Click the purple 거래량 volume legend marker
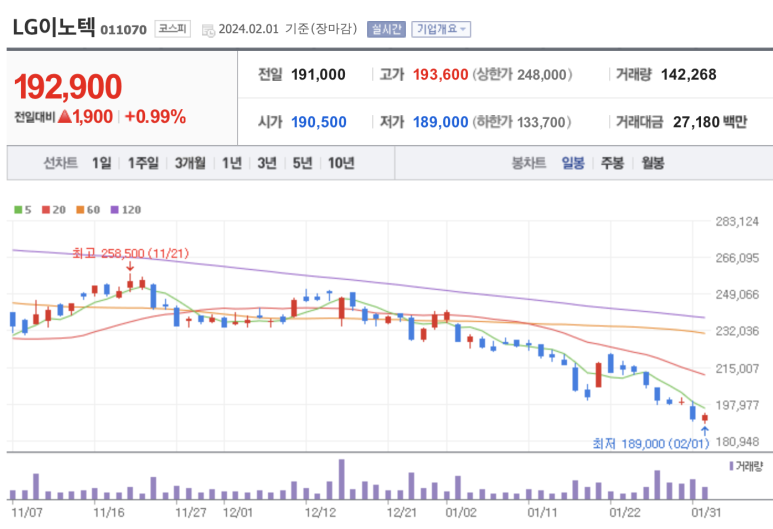 731,466
